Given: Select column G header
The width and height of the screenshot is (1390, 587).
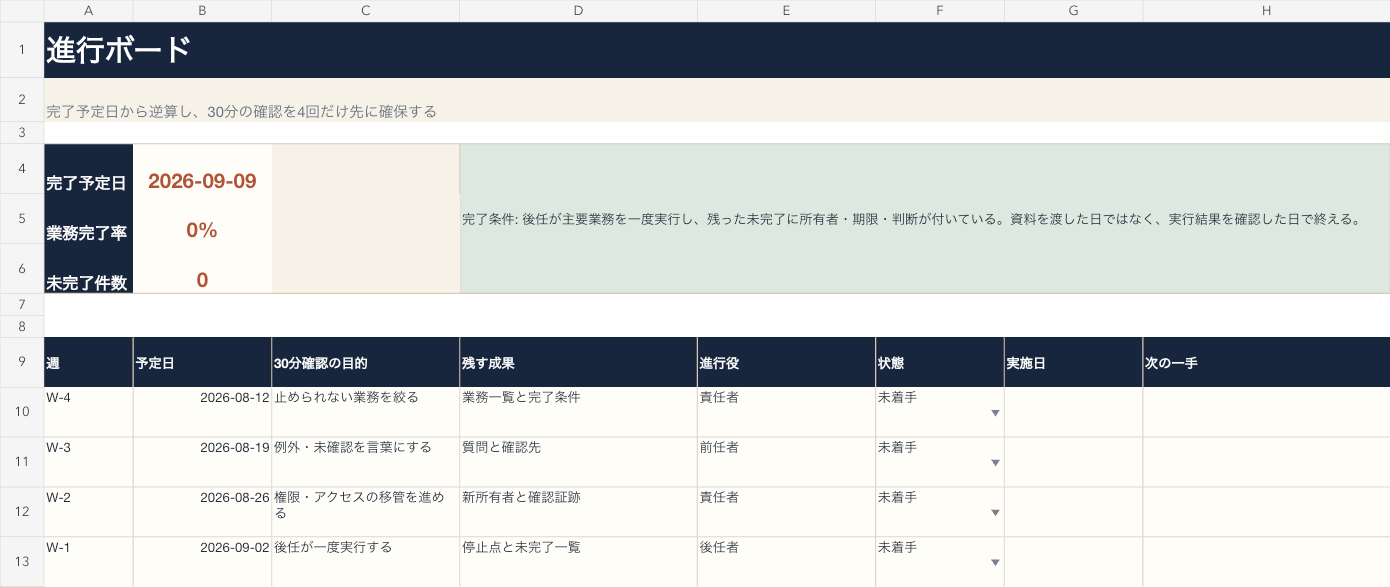Looking at the screenshot, I should point(1074,10).
